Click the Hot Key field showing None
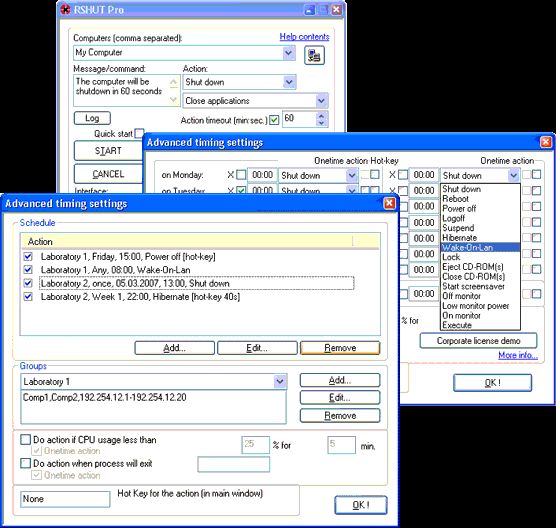Screen dimensions: 556x528 pos(65,499)
